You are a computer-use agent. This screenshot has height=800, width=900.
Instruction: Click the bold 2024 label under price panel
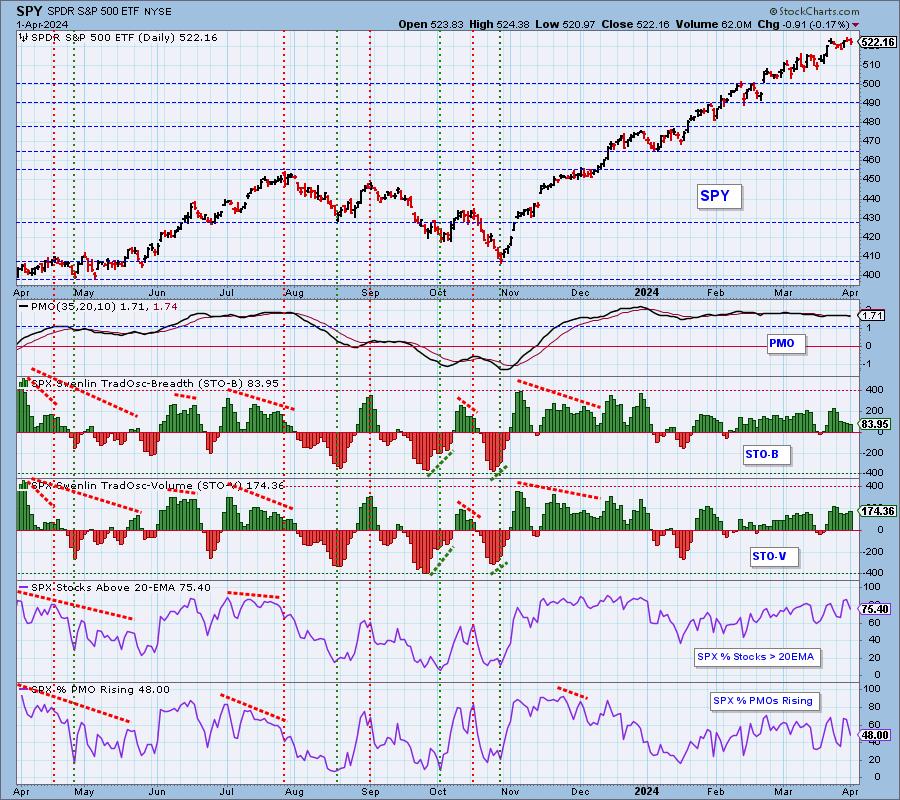(x=646, y=292)
